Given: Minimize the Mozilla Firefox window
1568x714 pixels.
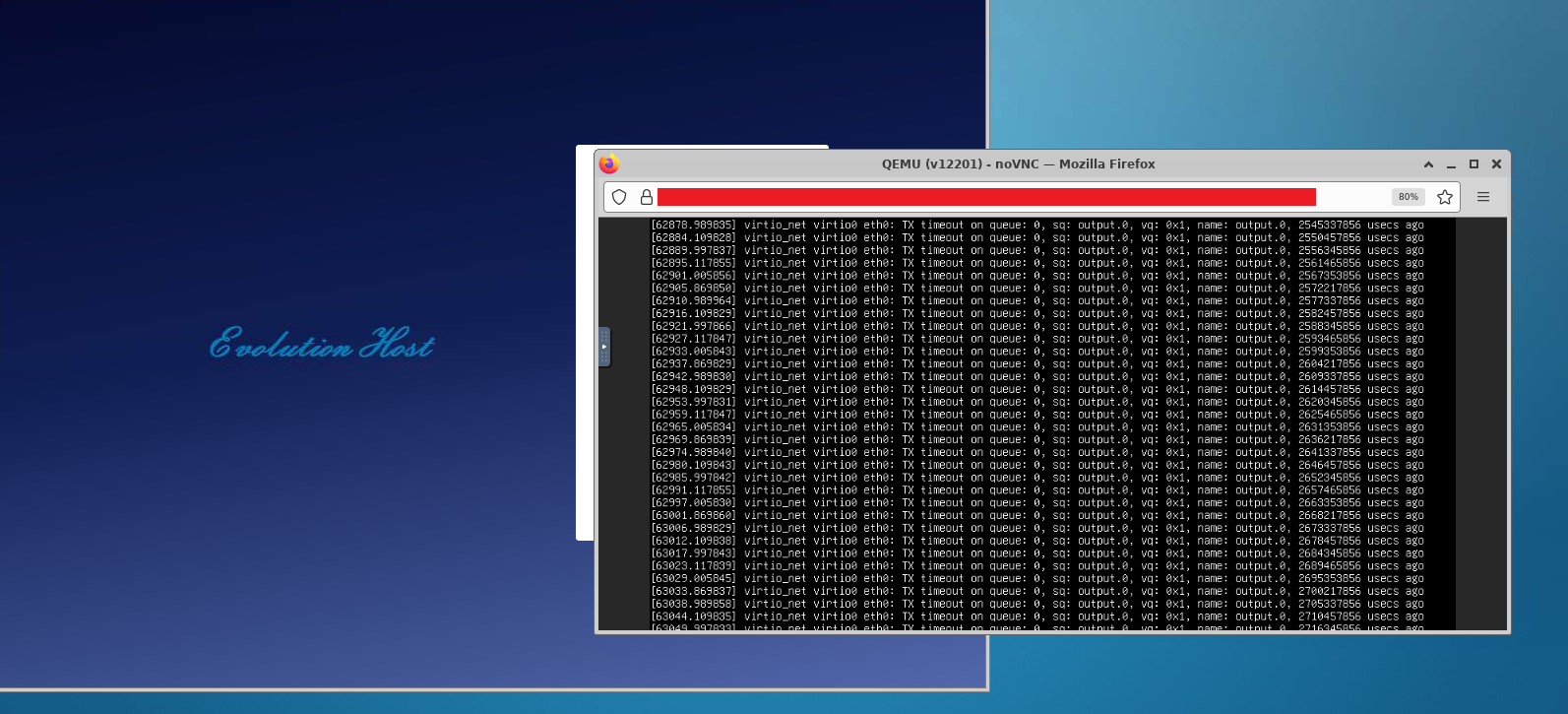Looking at the screenshot, I should click(x=1451, y=164).
